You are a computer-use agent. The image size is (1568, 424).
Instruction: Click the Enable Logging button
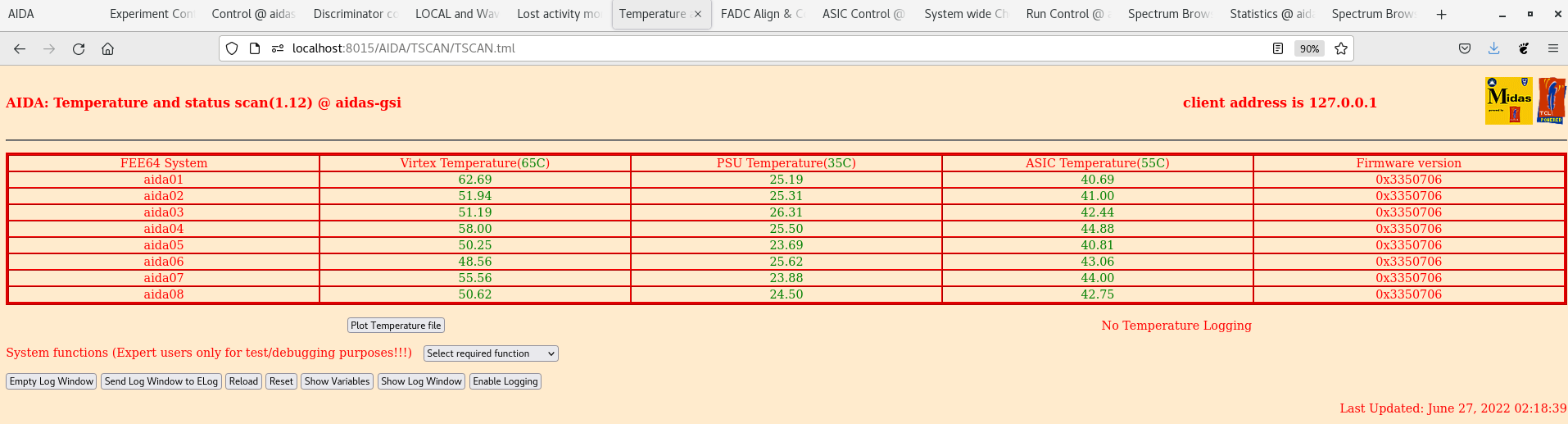505,381
